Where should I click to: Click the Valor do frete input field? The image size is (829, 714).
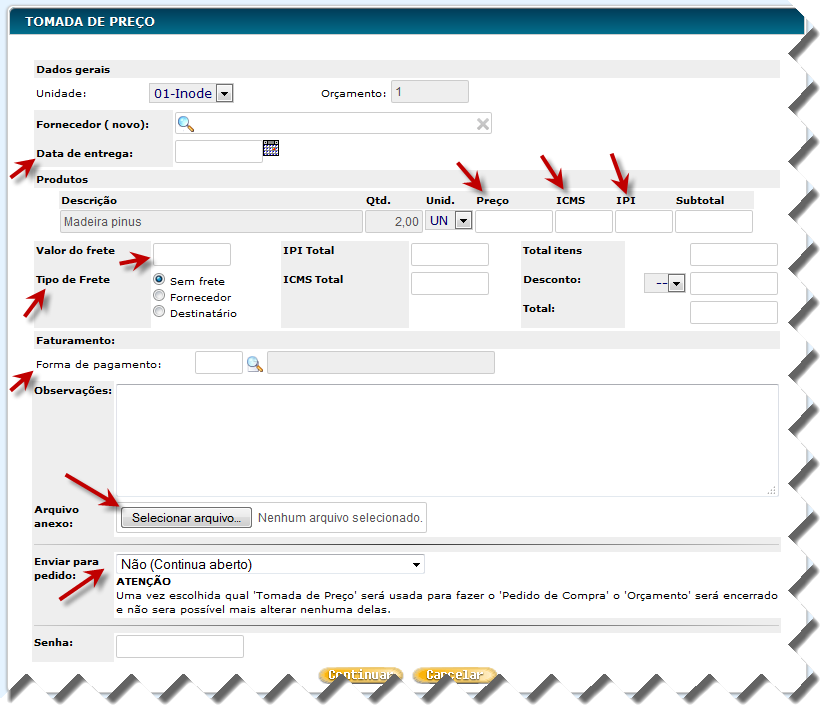192,254
